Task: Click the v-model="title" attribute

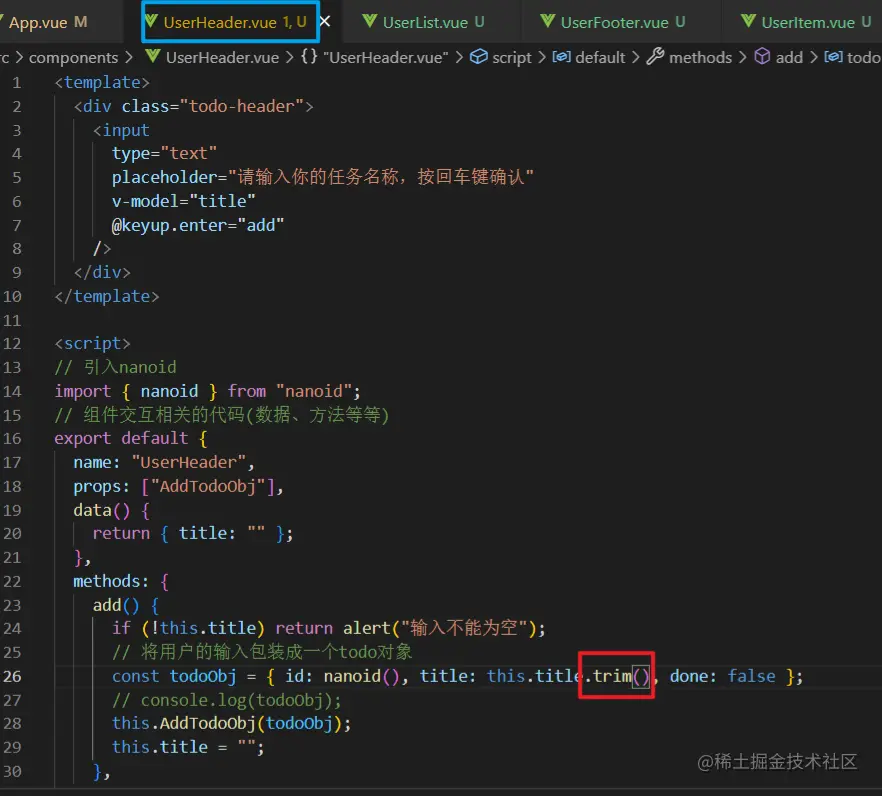Action: 183,201
